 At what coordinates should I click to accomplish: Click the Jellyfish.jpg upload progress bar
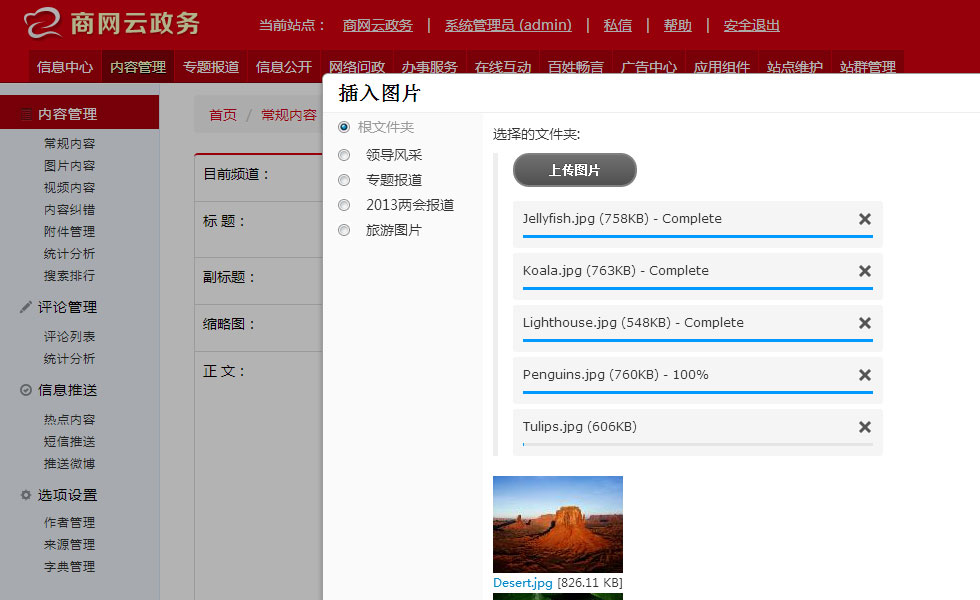click(698, 236)
